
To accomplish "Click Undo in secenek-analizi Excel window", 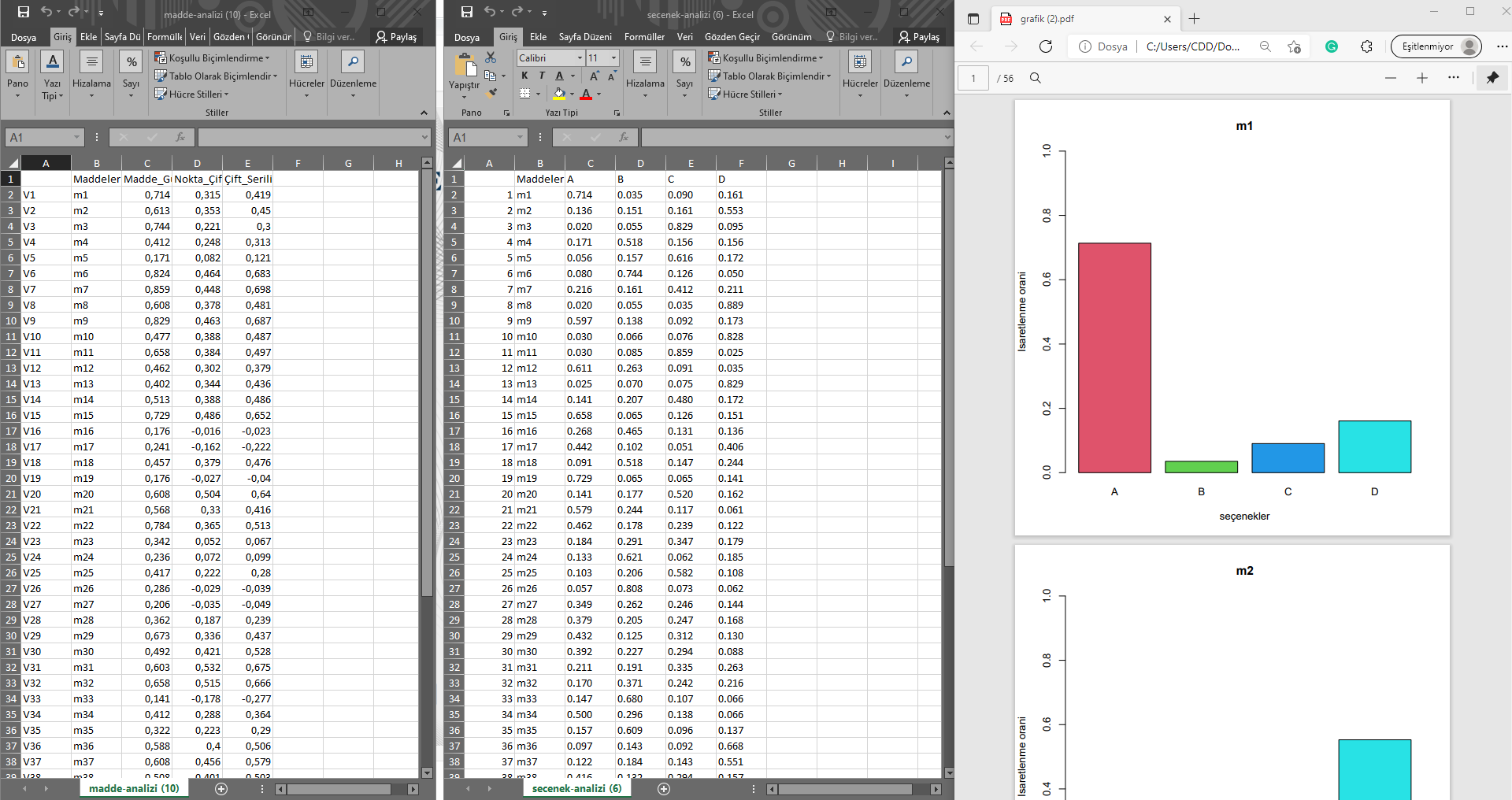I will coord(490,12).
